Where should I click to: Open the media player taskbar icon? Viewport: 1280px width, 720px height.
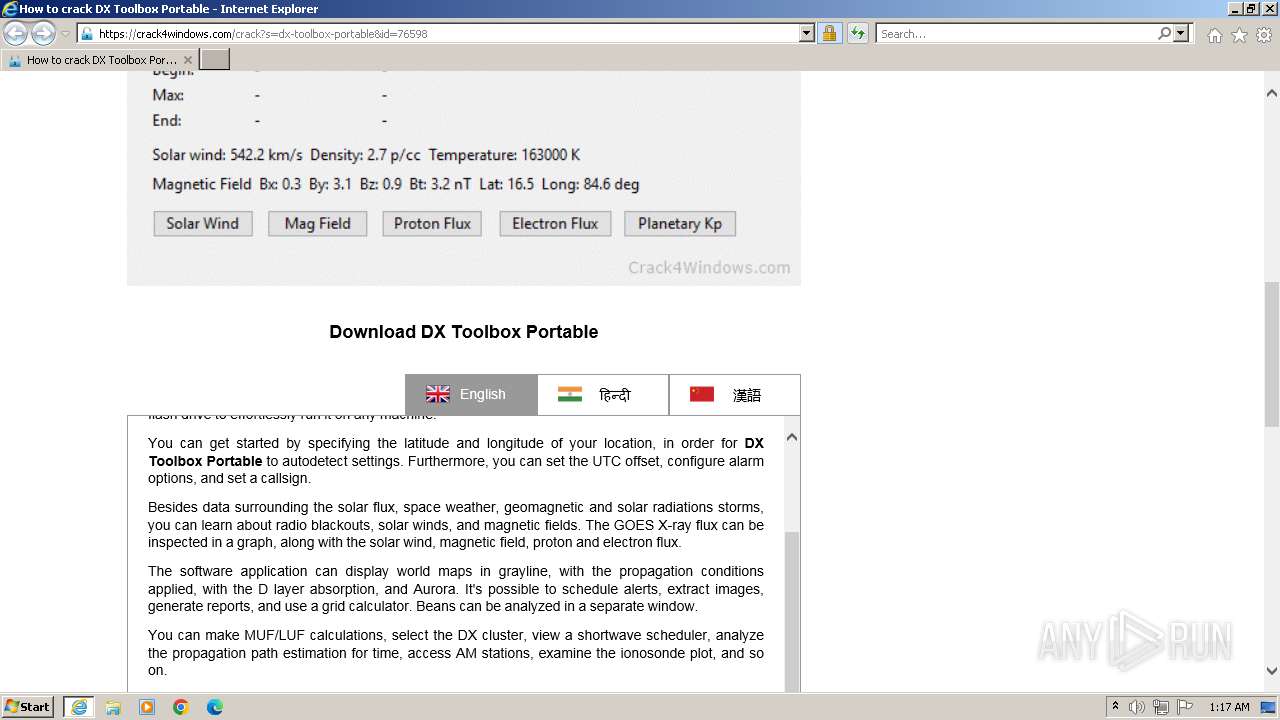click(x=147, y=707)
